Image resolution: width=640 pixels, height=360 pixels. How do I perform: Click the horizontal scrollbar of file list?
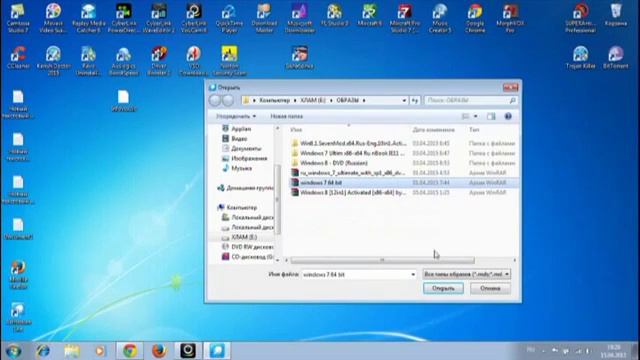click(382, 260)
